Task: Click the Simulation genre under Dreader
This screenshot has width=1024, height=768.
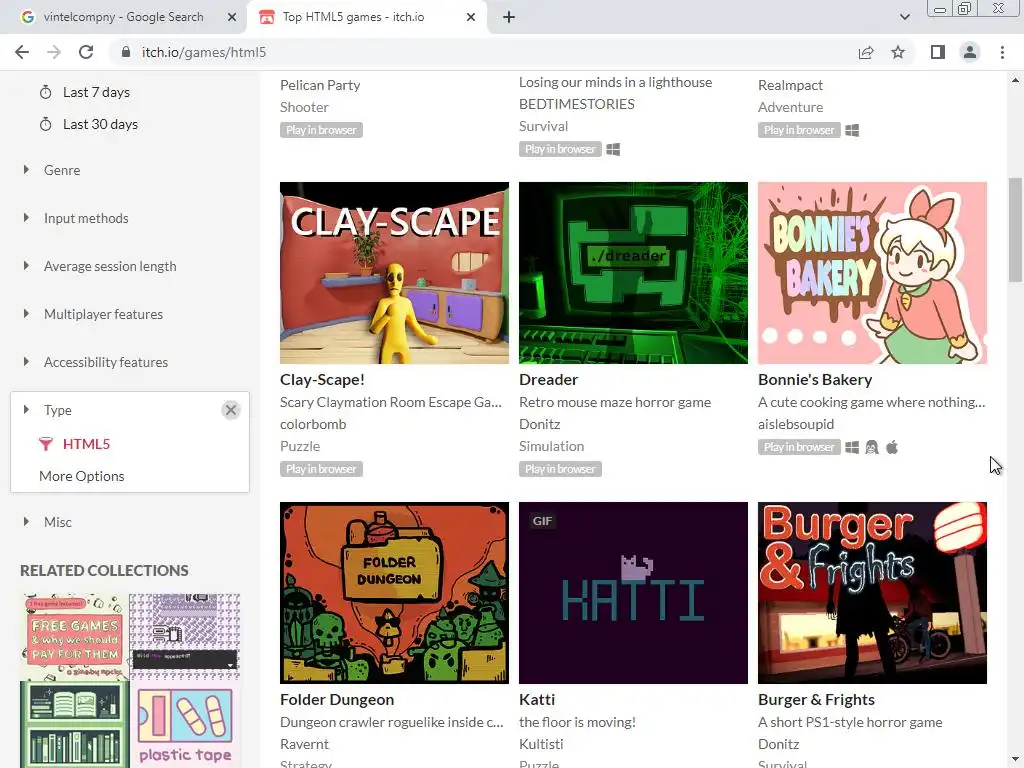Action: [x=551, y=446]
